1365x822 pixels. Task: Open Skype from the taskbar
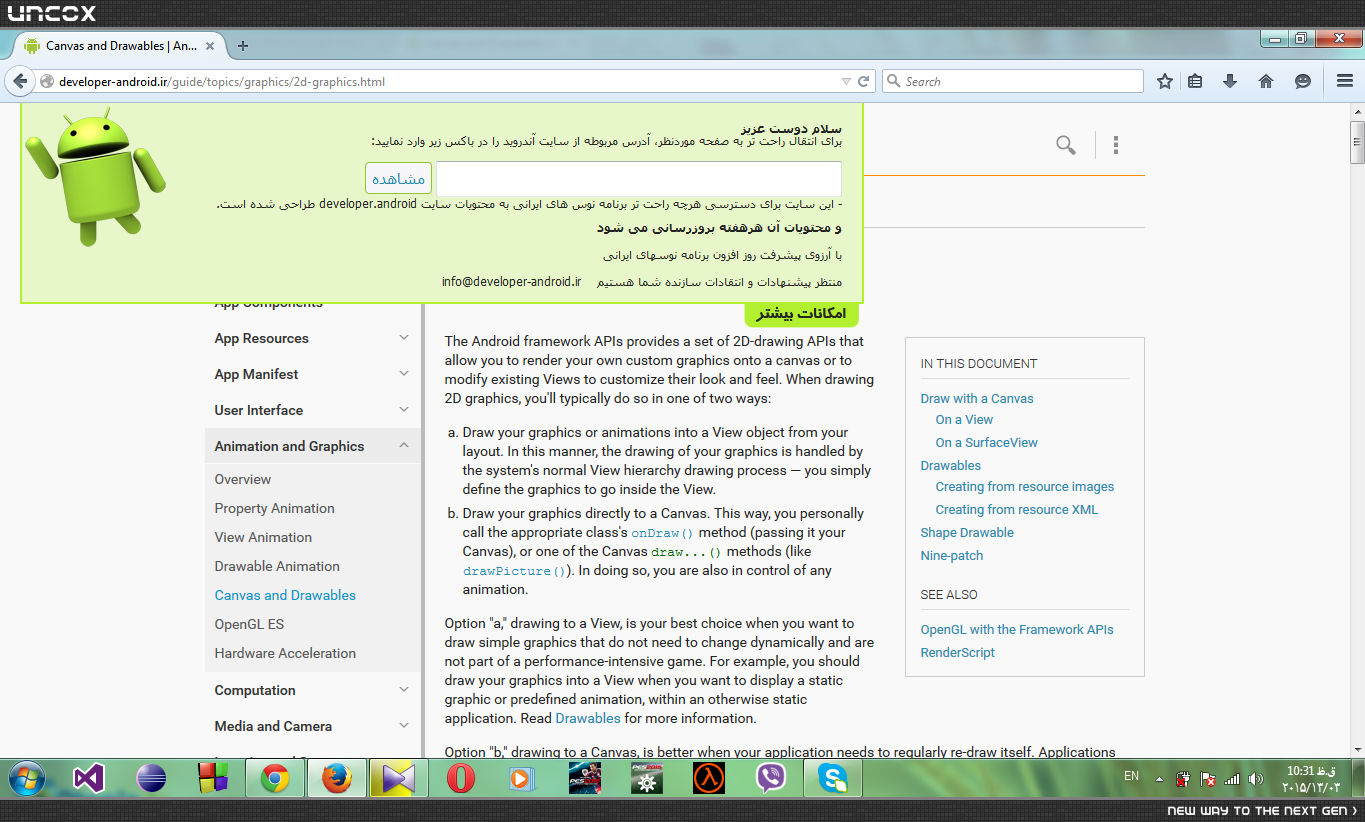click(x=833, y=778)
